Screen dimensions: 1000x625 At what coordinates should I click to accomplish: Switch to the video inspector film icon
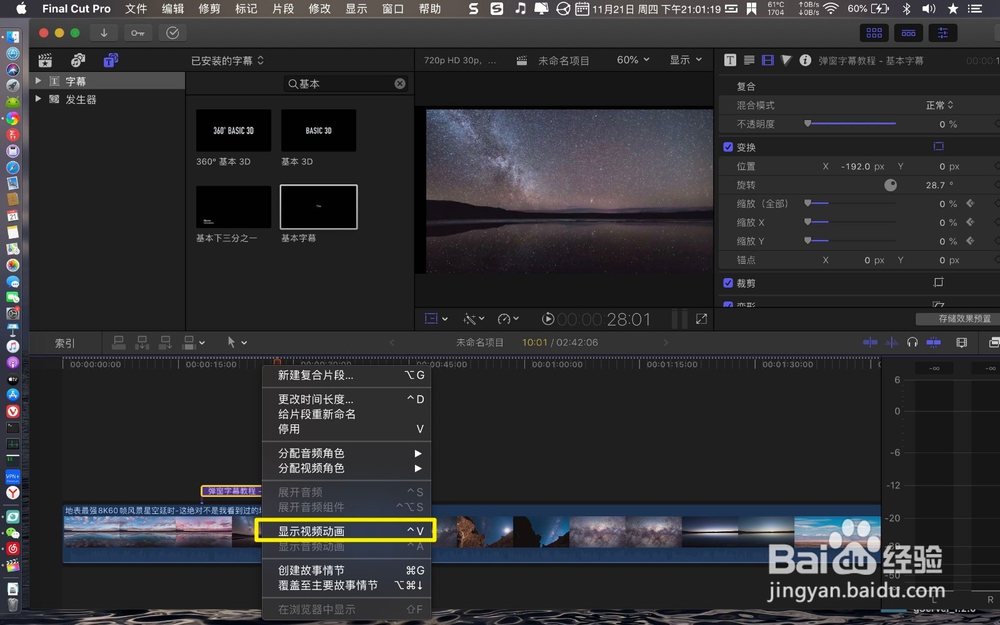[x=768, y=60]
